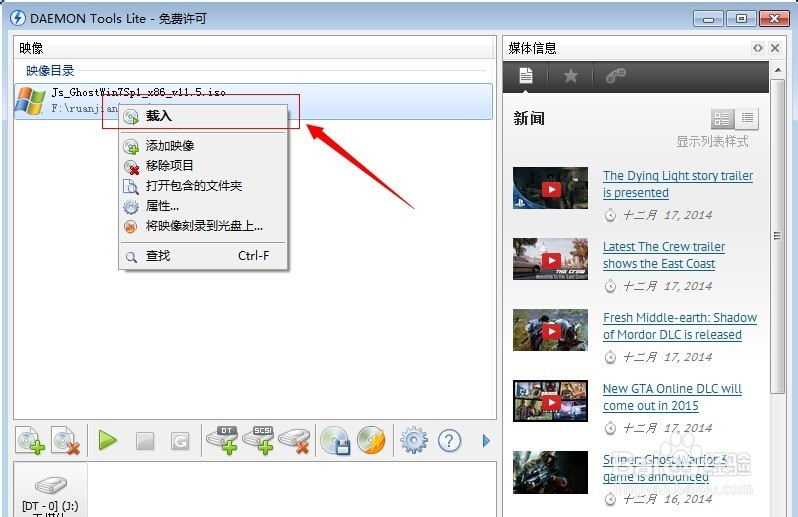Click the media info scroll up arrow
Image resolution: width=798 pixels, height=517 pixels.
click(777, 70)
